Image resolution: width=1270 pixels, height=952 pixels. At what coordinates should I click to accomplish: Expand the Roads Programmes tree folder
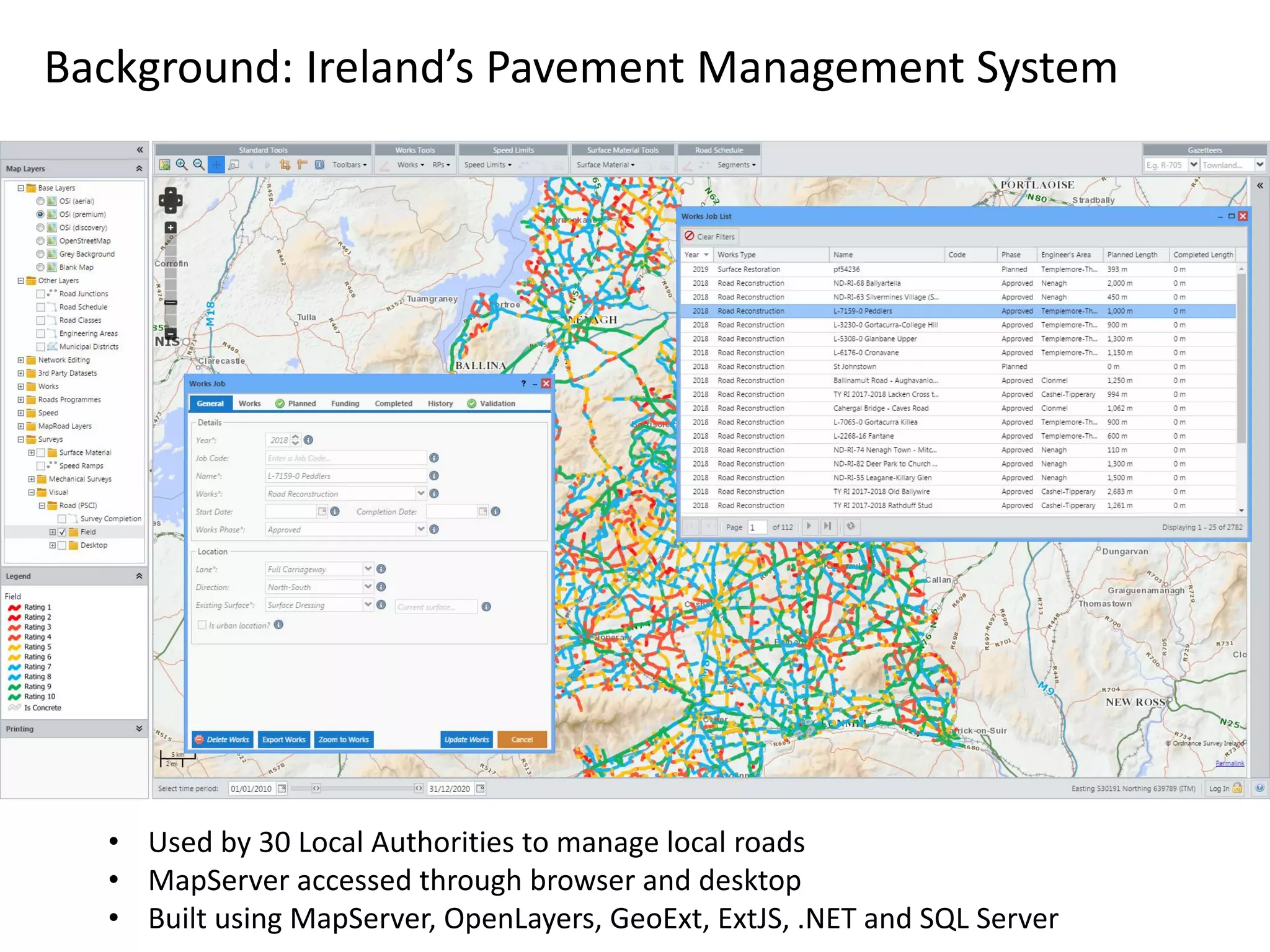tap(20, 400)
